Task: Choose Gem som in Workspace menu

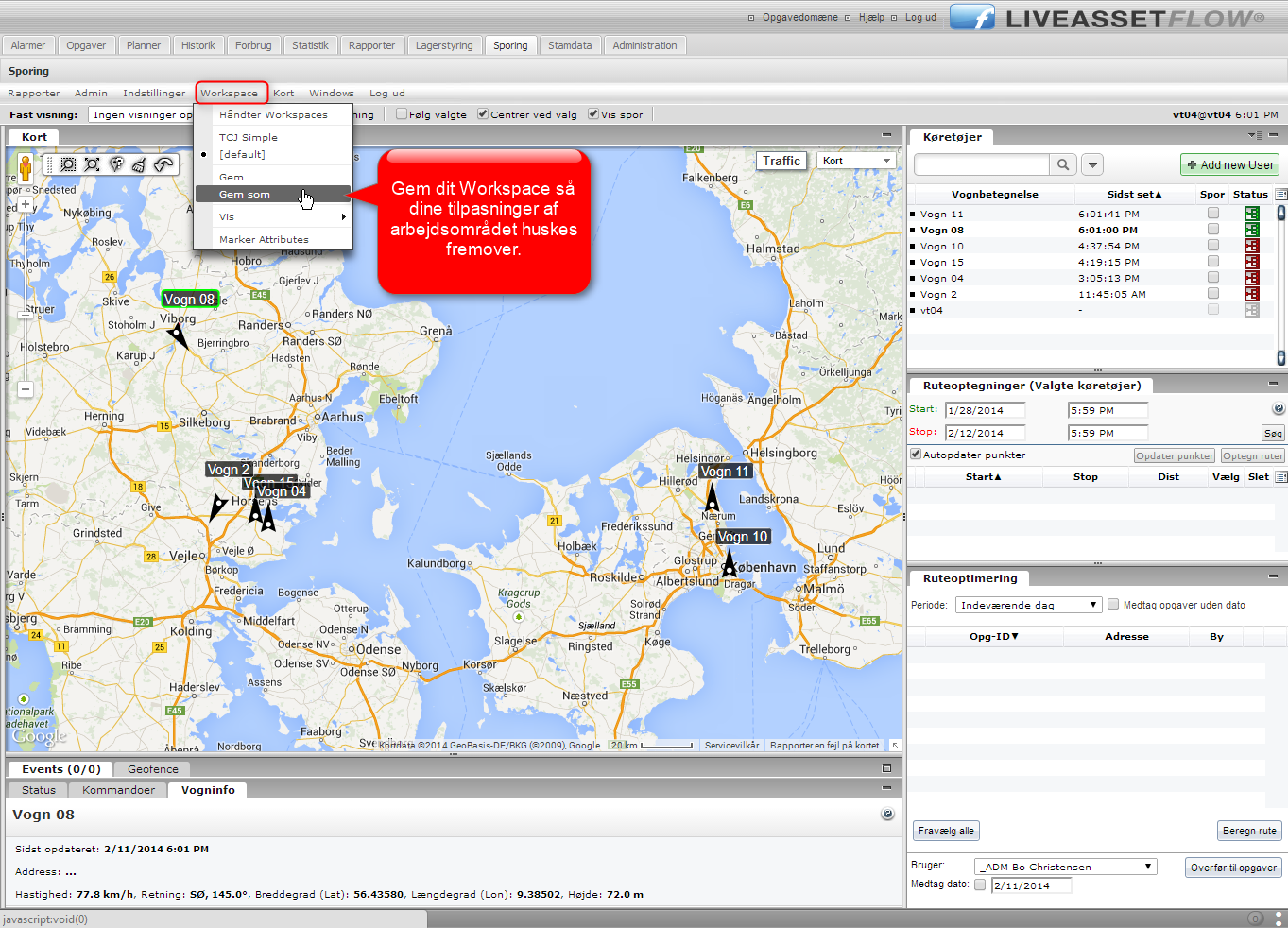Action: point(245,194)
